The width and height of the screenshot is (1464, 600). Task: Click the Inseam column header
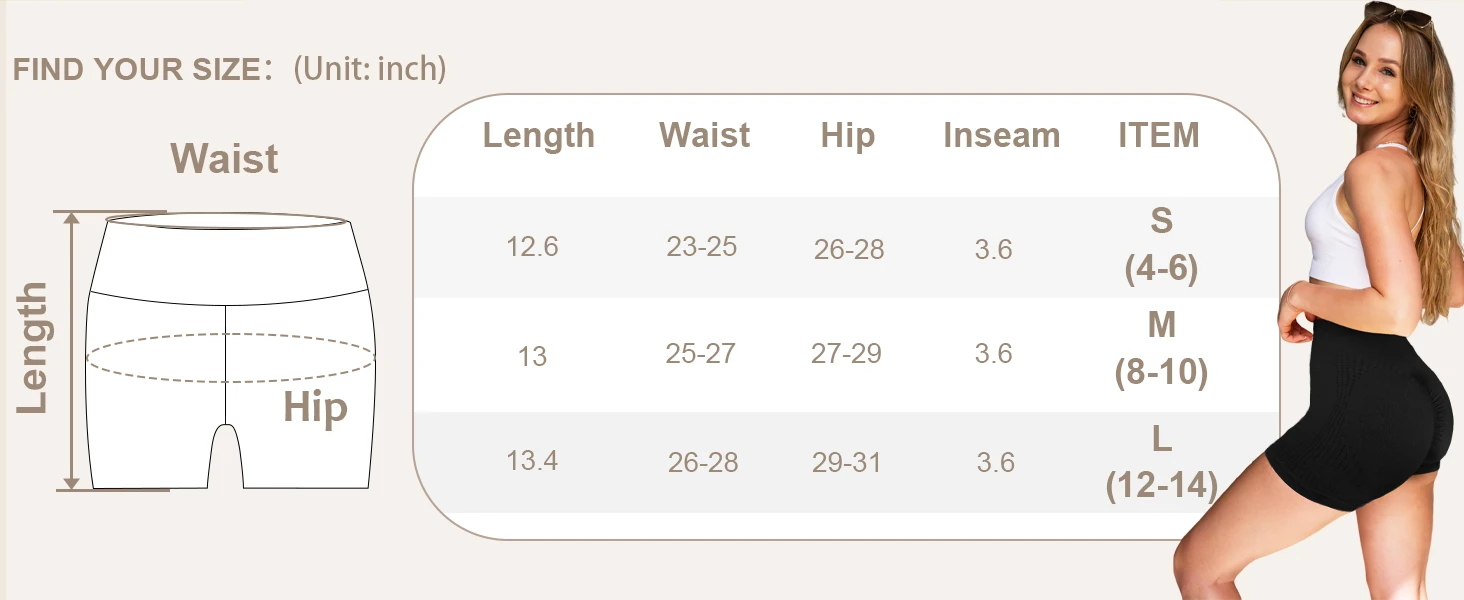click(x=1001, y=135)
